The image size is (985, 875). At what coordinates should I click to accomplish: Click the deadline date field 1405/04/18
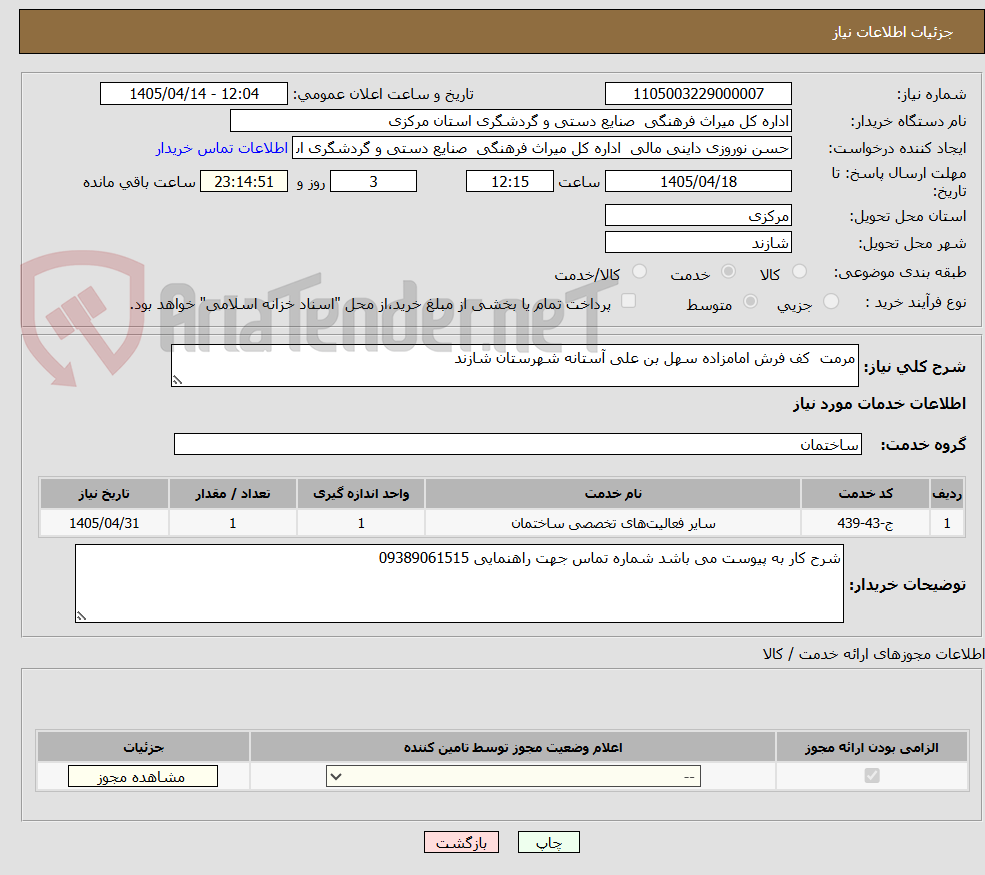698,182
